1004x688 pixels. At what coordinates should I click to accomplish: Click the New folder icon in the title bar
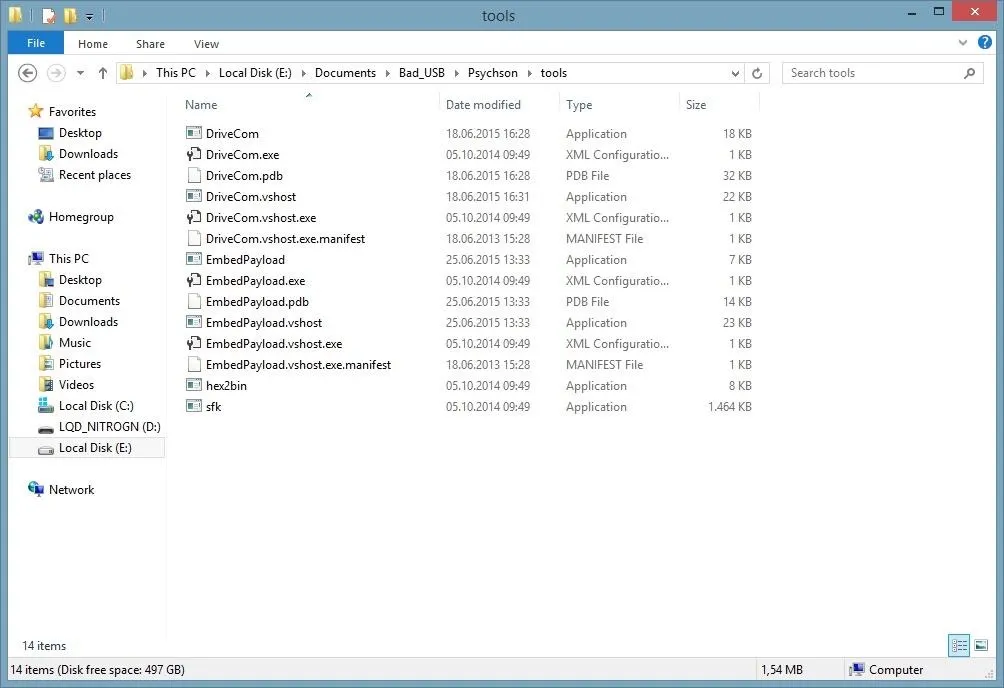tap(70, 15)
